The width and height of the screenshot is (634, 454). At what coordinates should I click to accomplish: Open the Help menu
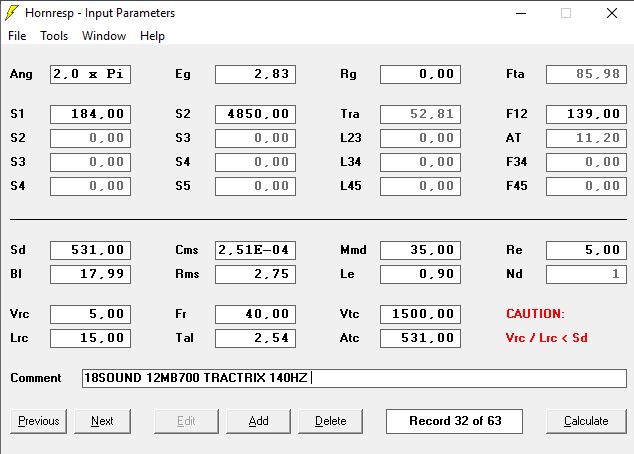(152, 36)
